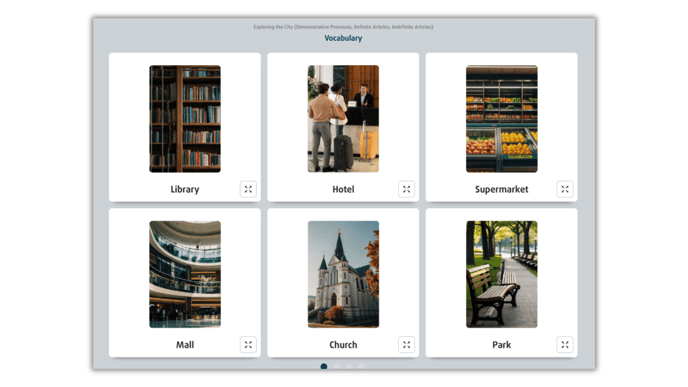Click the Vocabulary heading
Viewport: 688px width, 387px height.
click(x=343, y=38)
